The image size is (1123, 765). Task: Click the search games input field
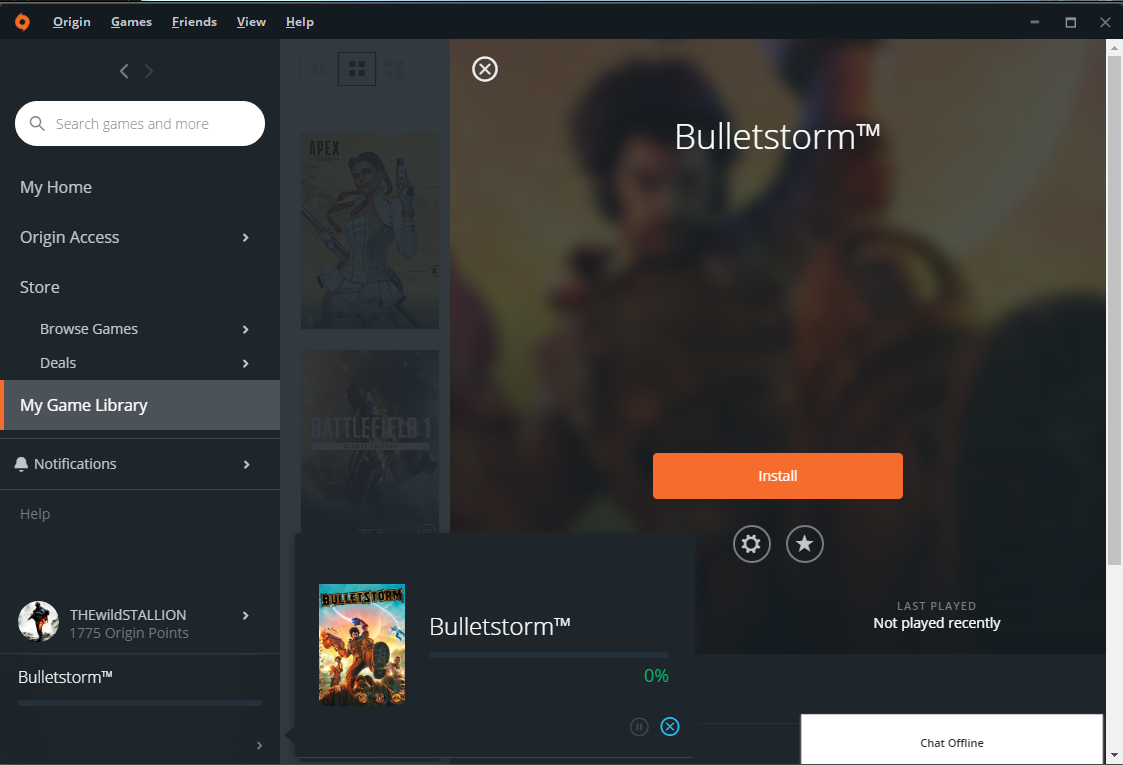click(x=140, y=123)
